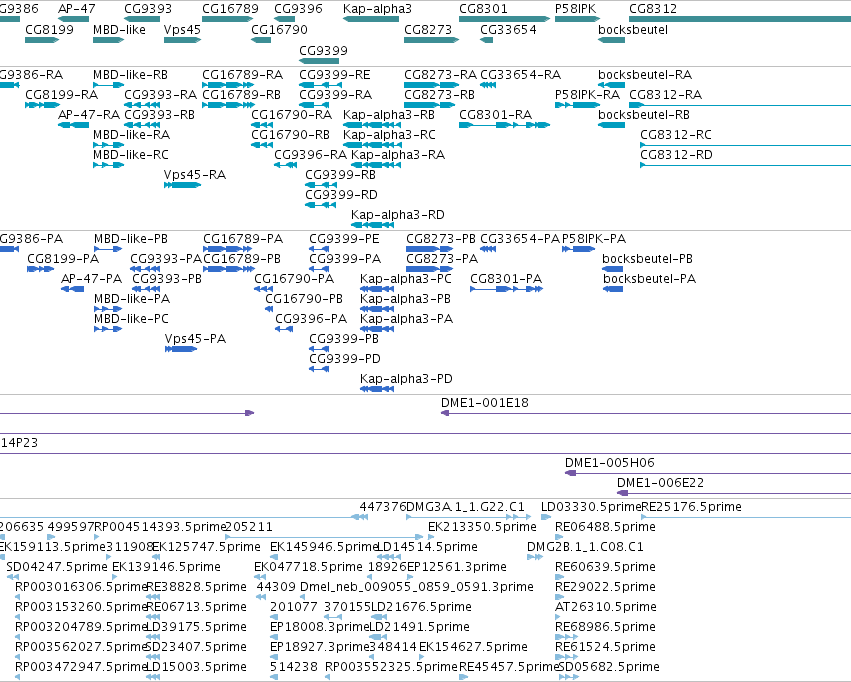Click the CG16790 gene label

pos(279,29)
